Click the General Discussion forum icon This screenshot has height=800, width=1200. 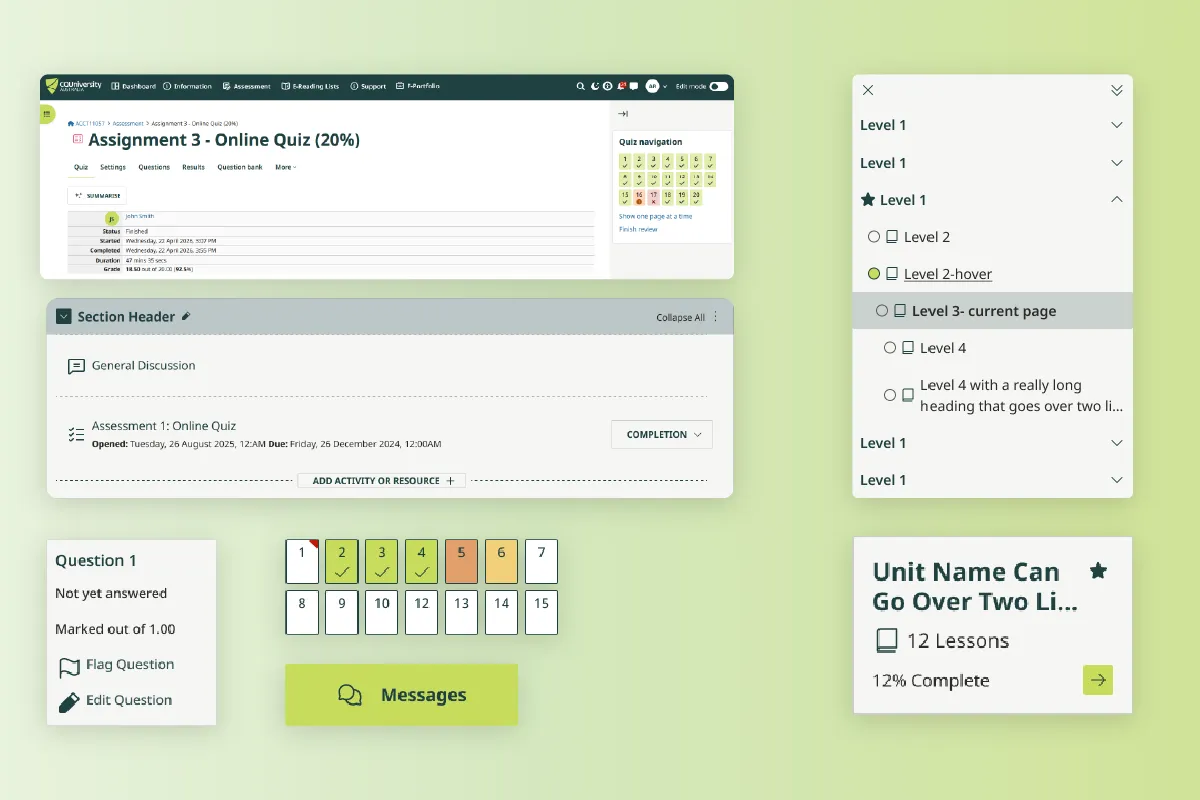point(76,366)
